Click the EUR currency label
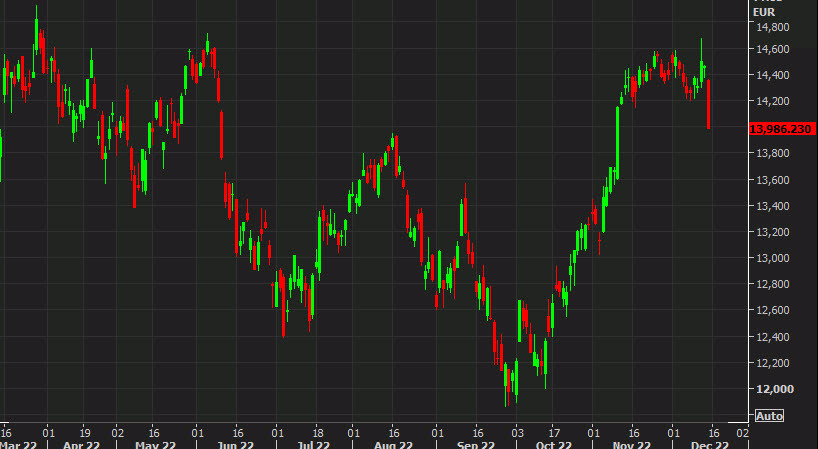818x449 pixels. point(764,12)
